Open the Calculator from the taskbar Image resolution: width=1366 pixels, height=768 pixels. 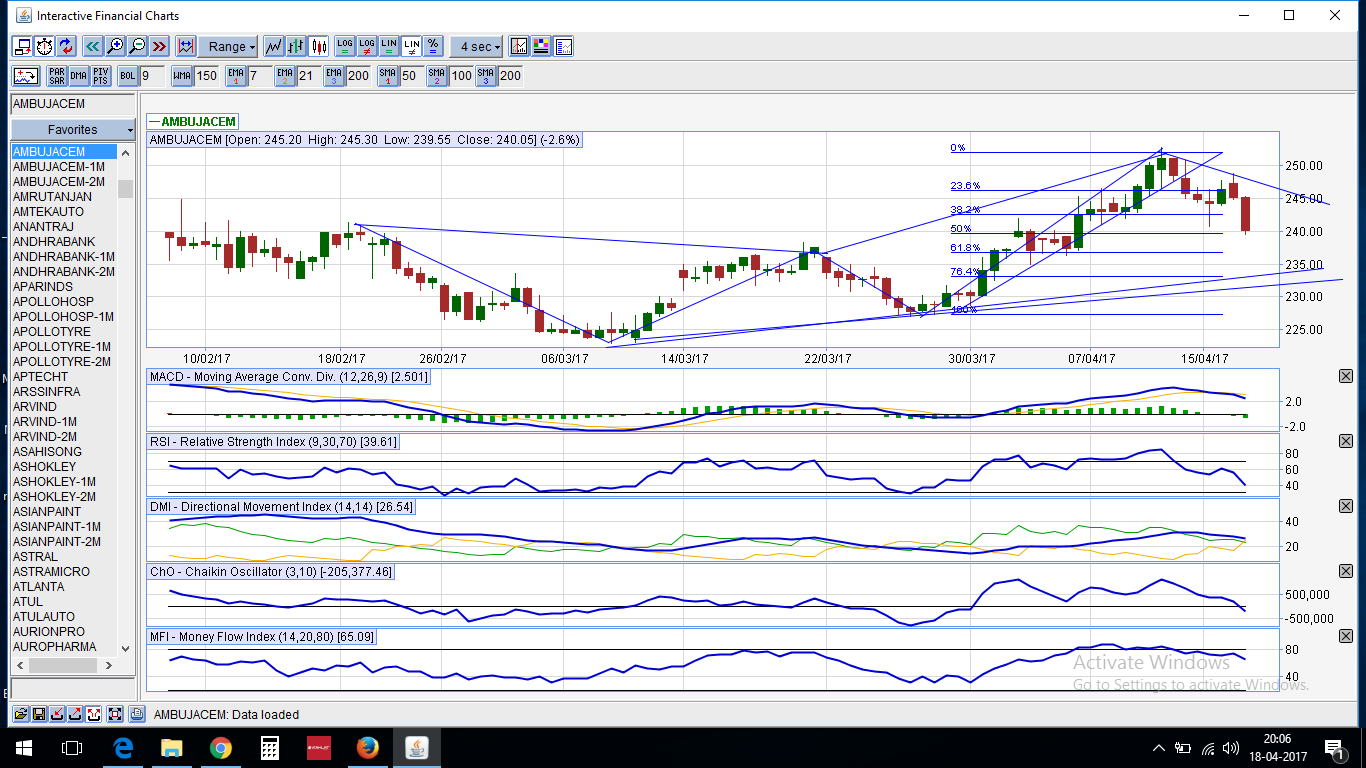[x=270, y=747]
